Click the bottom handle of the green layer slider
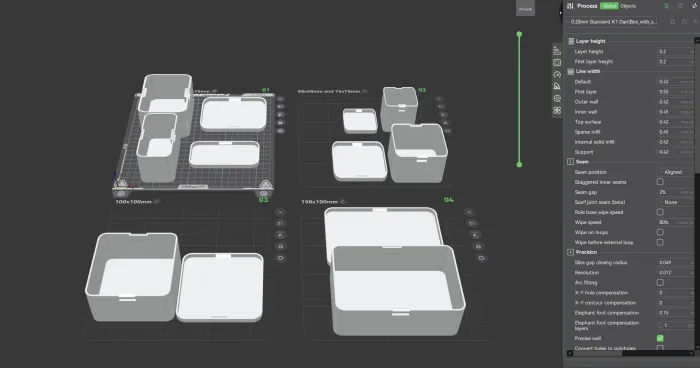Screen dimensions: 700x368 (519, 164)
